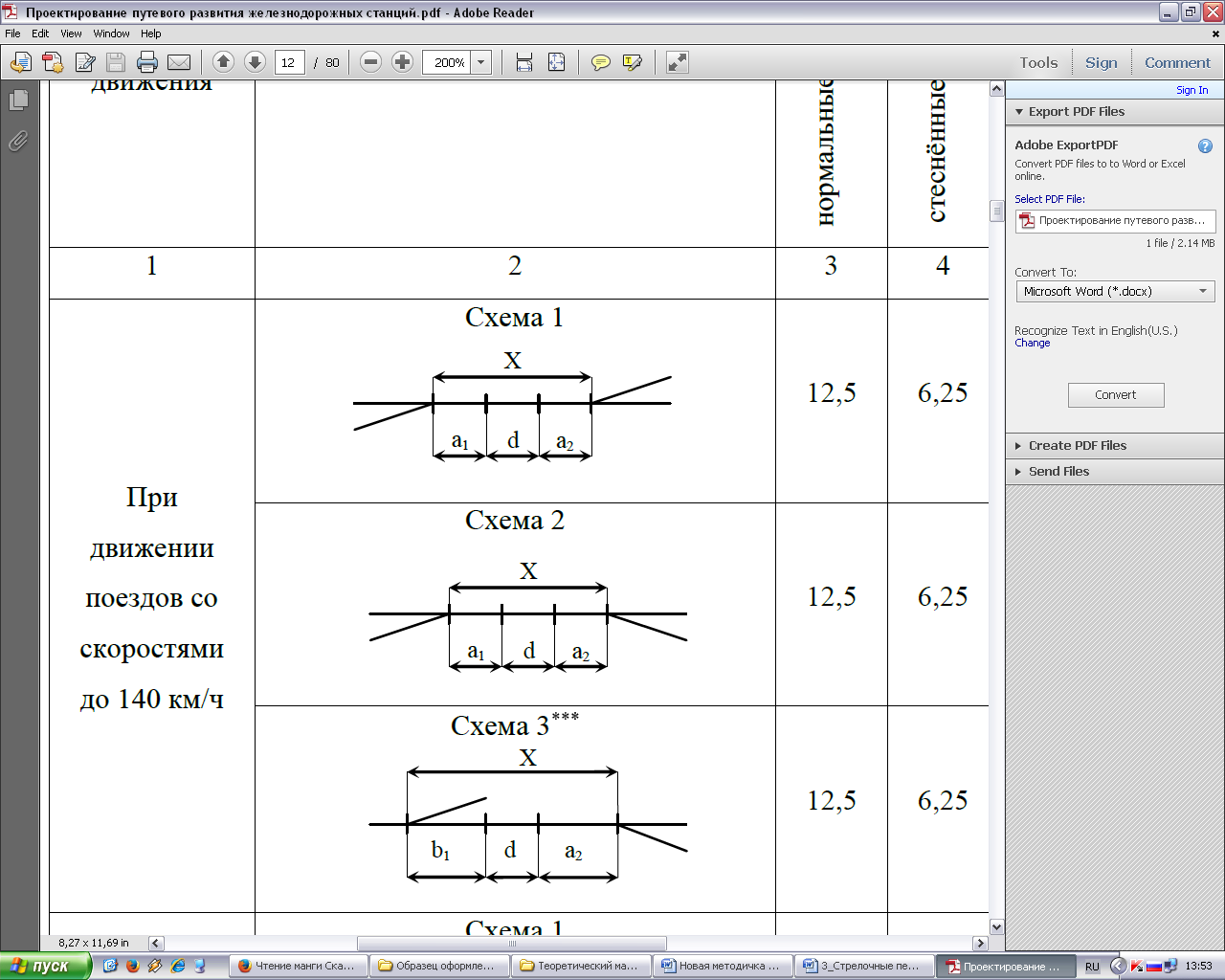This screenshot has height=980, width=1225.
Task: Open Page Thumbnails sidebar panel
Action: 18,100
